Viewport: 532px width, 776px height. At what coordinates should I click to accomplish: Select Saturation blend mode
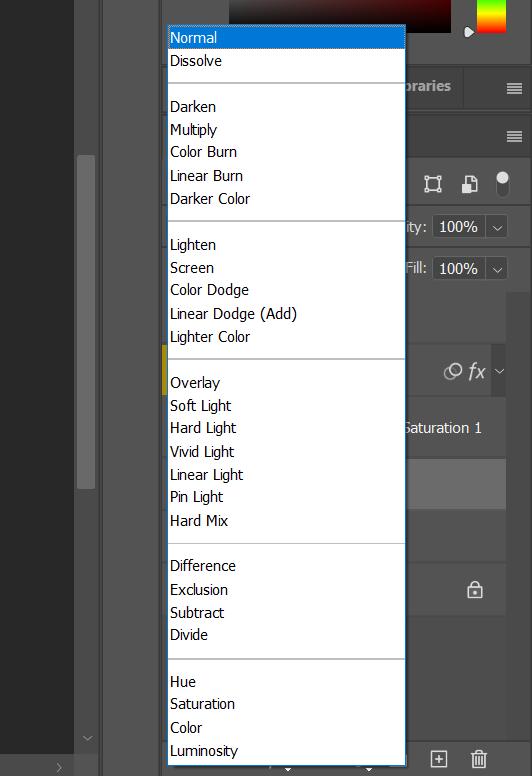(x=287, y=704)
